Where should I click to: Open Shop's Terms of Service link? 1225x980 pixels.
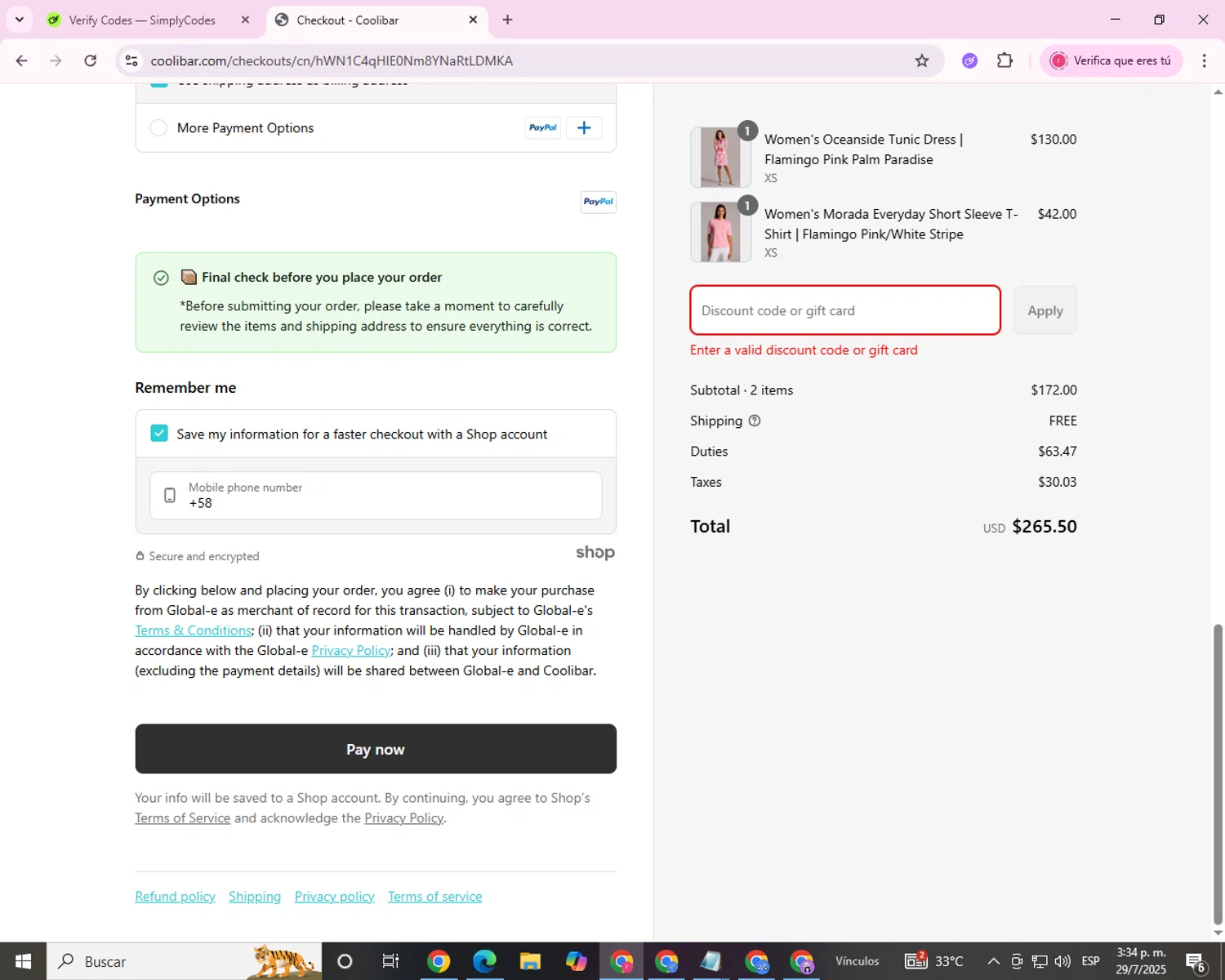(183, 818)
